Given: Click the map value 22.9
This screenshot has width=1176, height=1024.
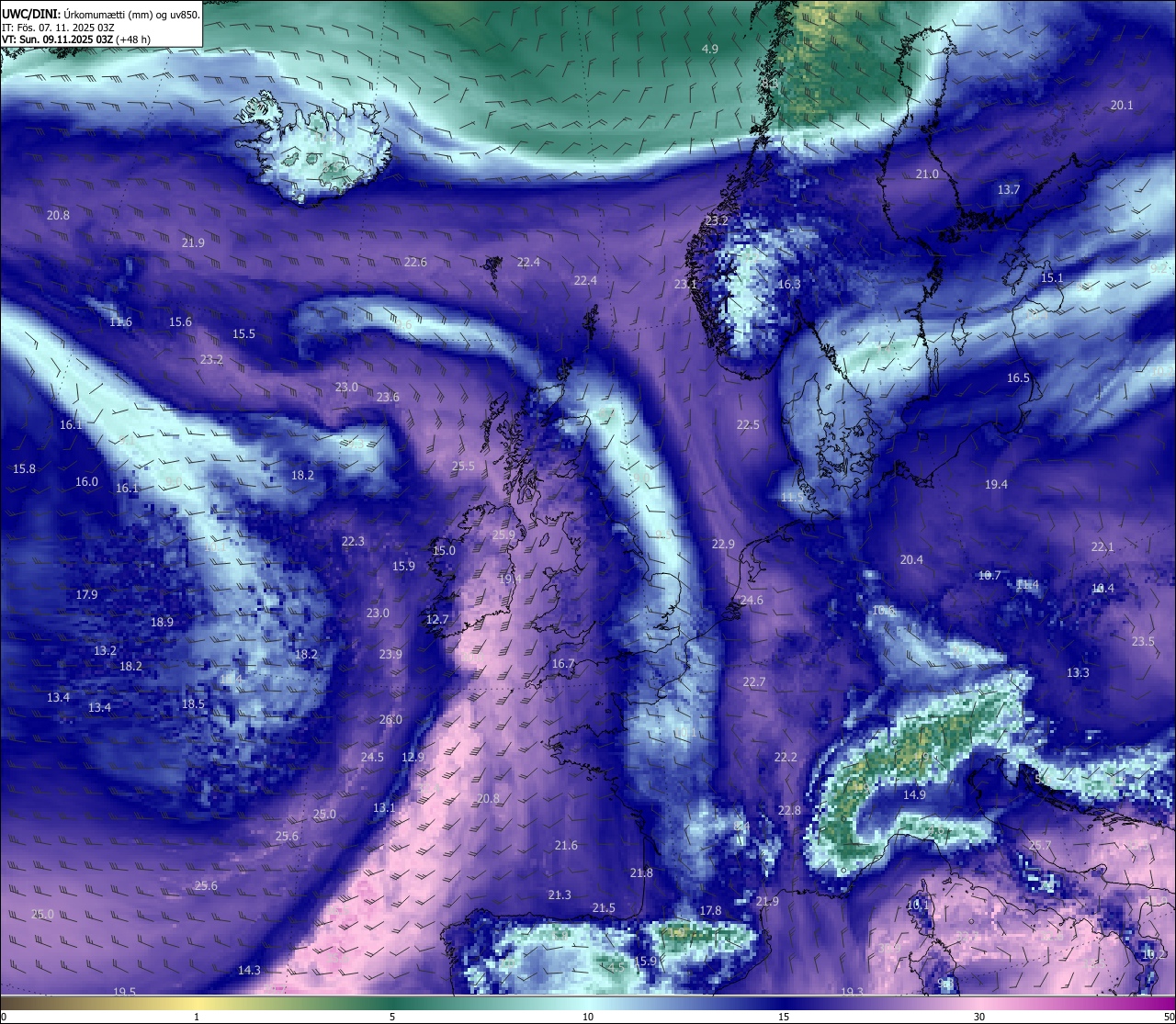Looking at the screenshot, I should pos(723,545).
